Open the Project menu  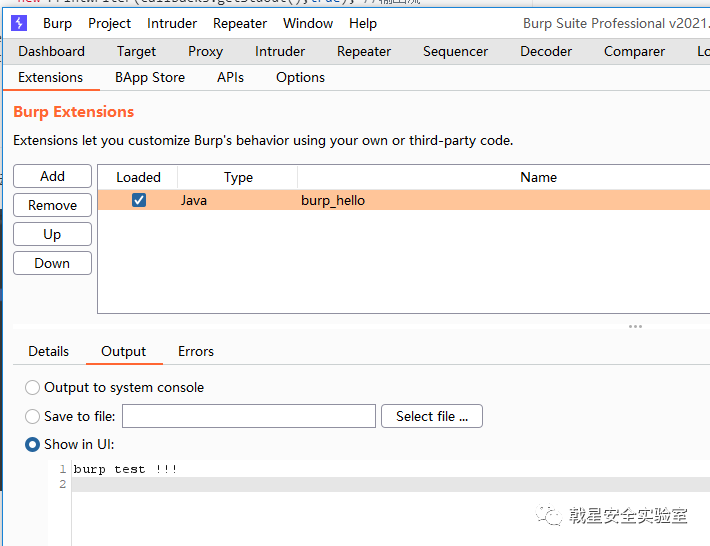(110, 23)
